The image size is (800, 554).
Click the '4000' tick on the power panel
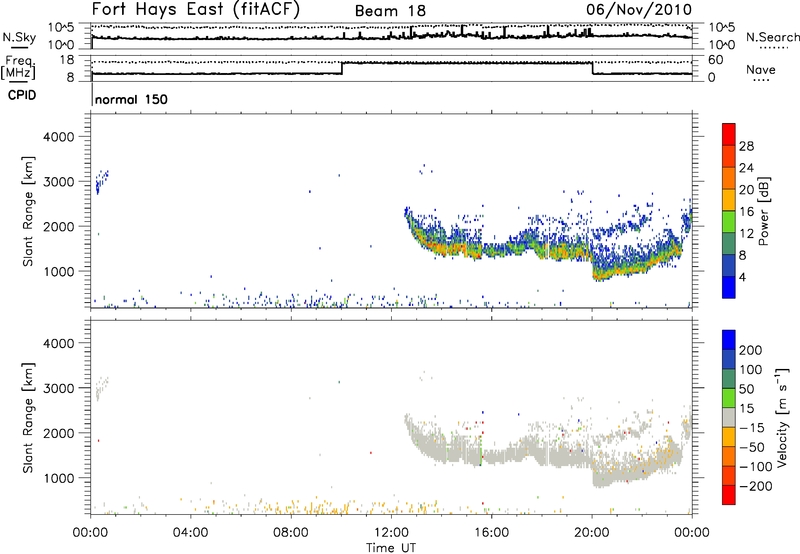click(x=59, y=137)
